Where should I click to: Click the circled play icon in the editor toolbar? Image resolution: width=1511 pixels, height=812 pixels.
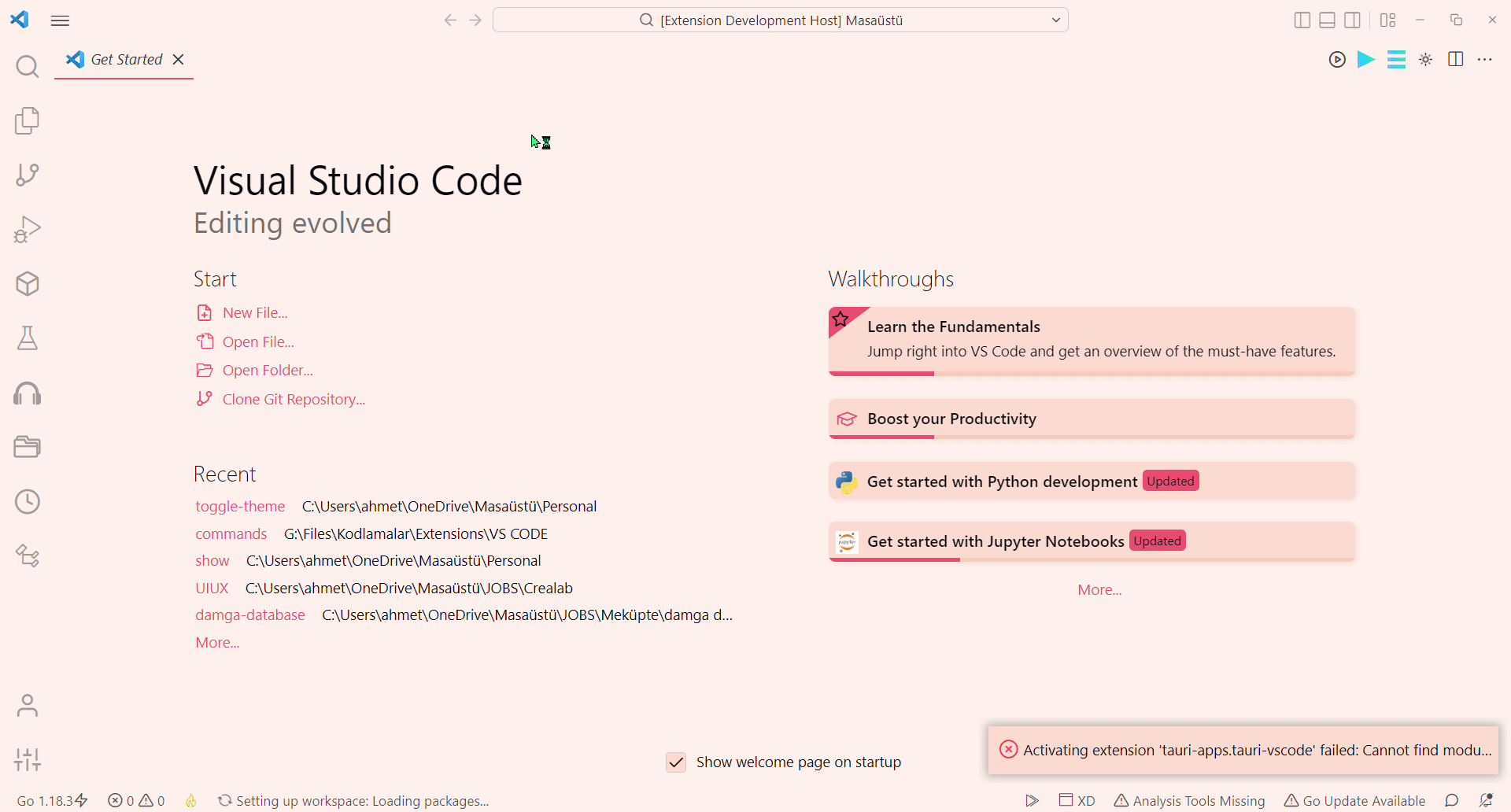pyautogui.click(x=1337, y=60)
